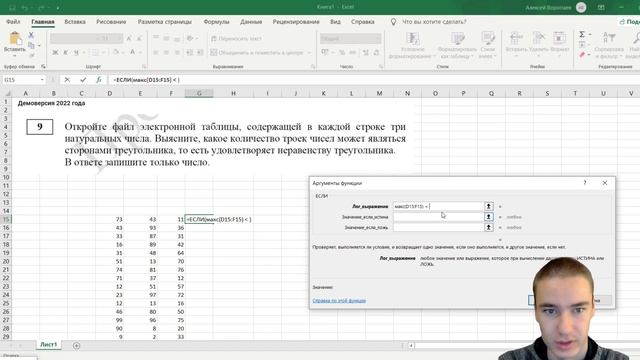Click the decrease font size icon
This screenshot has height=360, width=640.
coord(139,38)
